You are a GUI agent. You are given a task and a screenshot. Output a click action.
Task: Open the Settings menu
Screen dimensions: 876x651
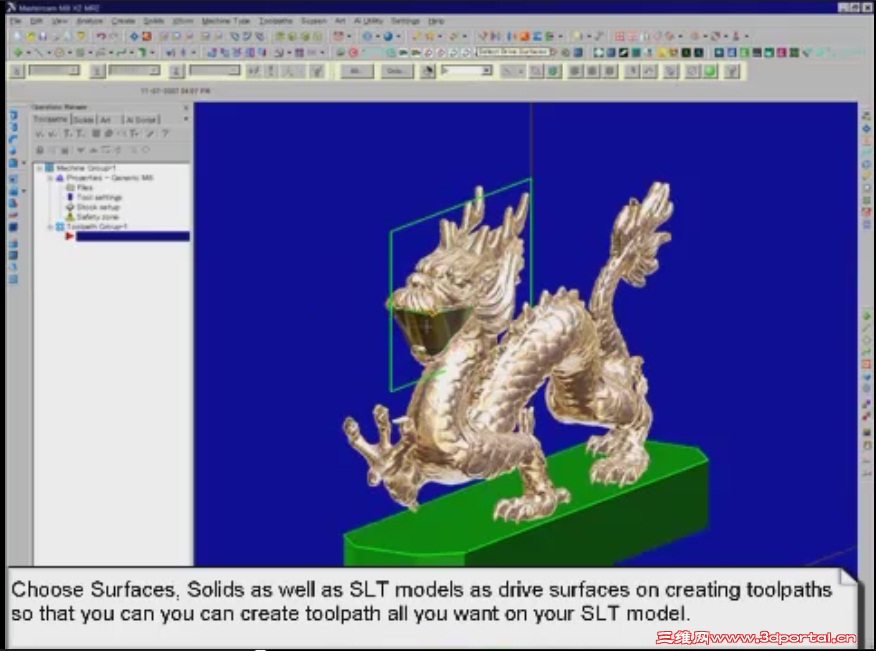[x=405, y=21]
